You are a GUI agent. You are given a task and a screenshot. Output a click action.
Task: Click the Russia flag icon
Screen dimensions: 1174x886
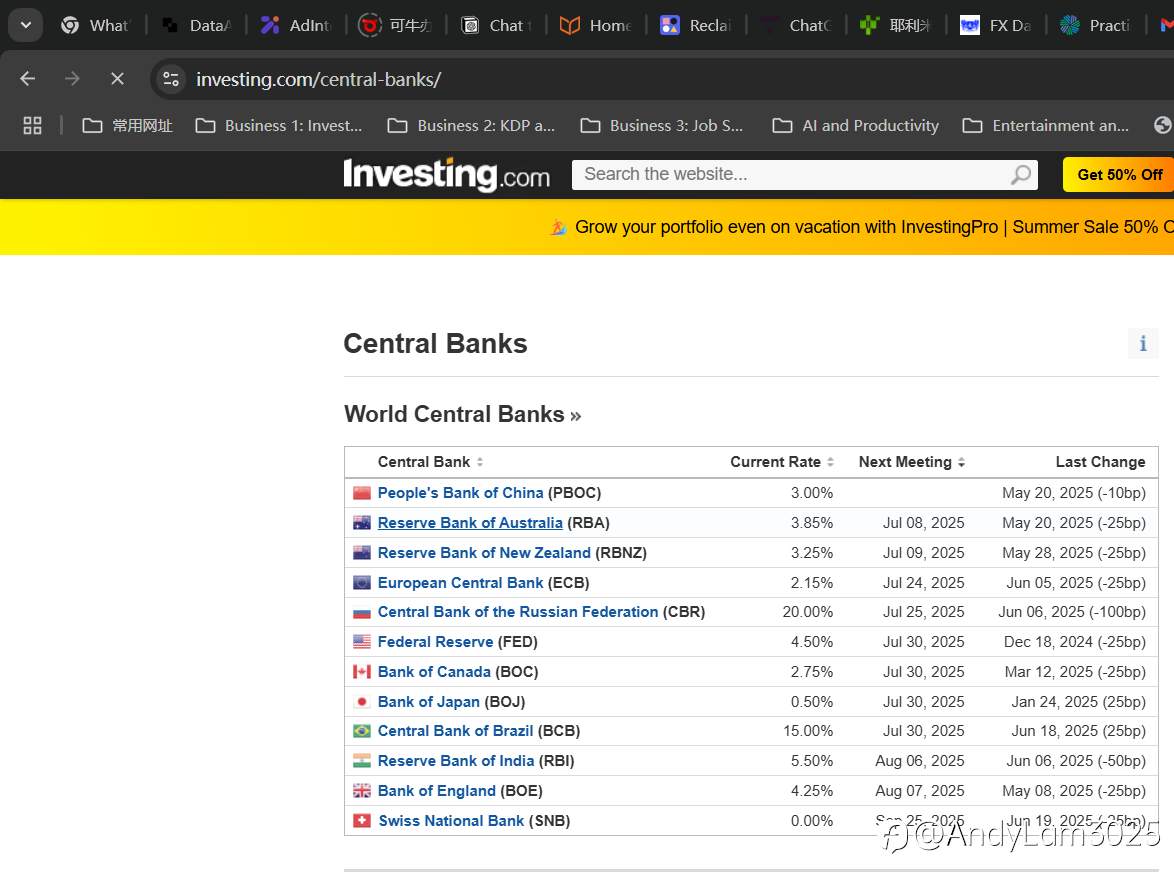[362, 613]
